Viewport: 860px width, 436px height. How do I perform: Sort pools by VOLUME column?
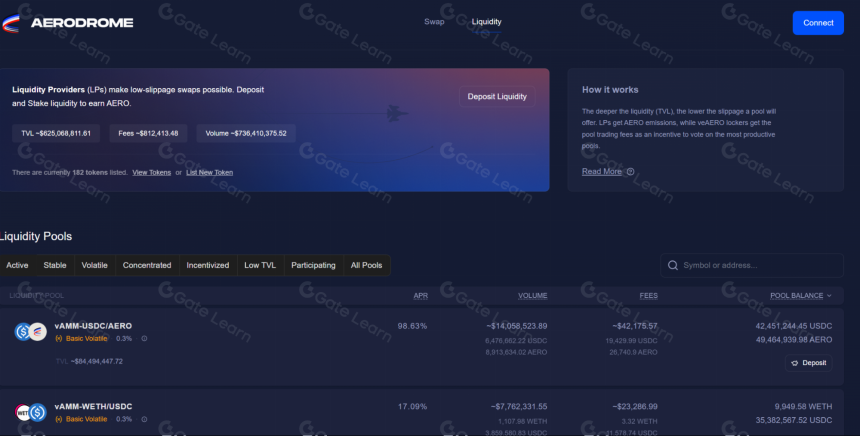533,296
